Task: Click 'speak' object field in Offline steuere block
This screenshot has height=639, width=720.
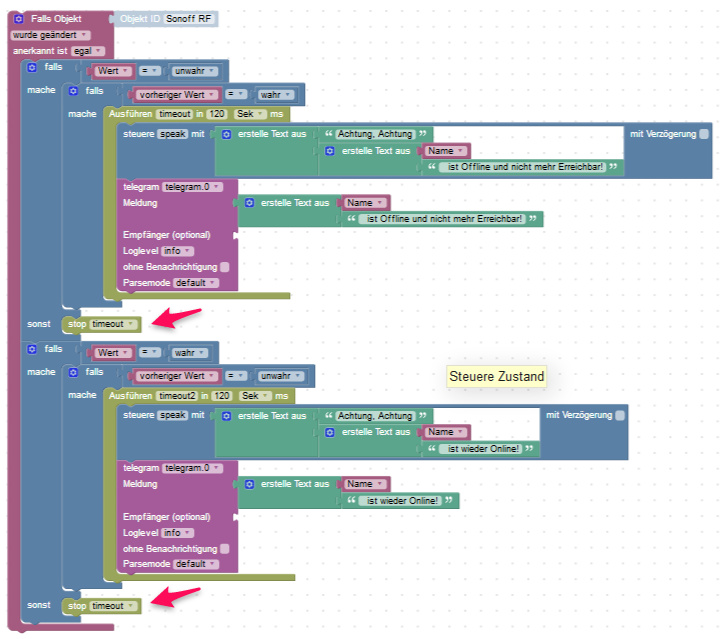Action: pos(173,134)
